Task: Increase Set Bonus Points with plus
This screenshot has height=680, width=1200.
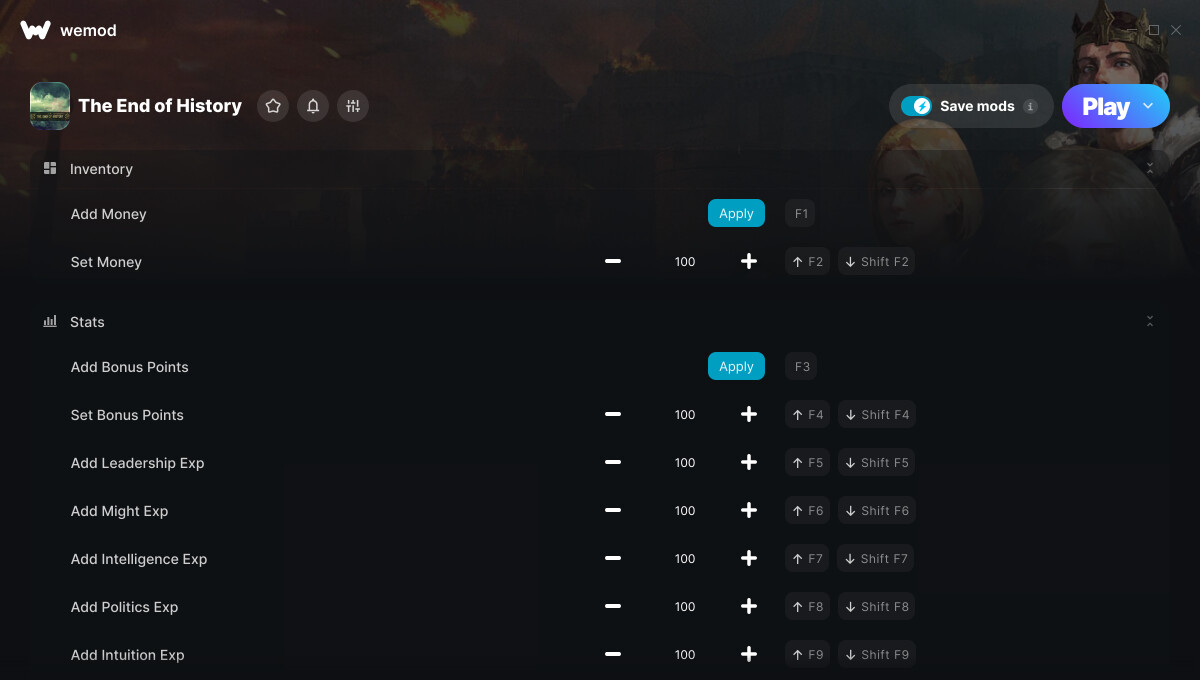Action: 749,414
